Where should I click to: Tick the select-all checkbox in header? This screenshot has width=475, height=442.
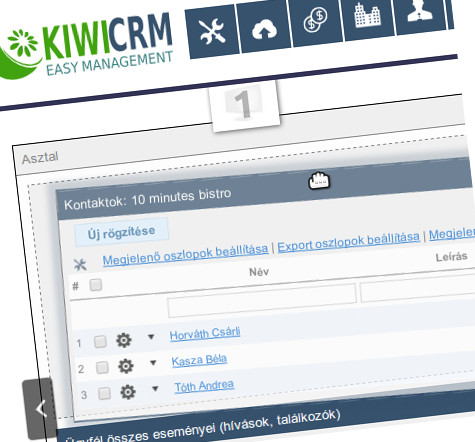96,285
